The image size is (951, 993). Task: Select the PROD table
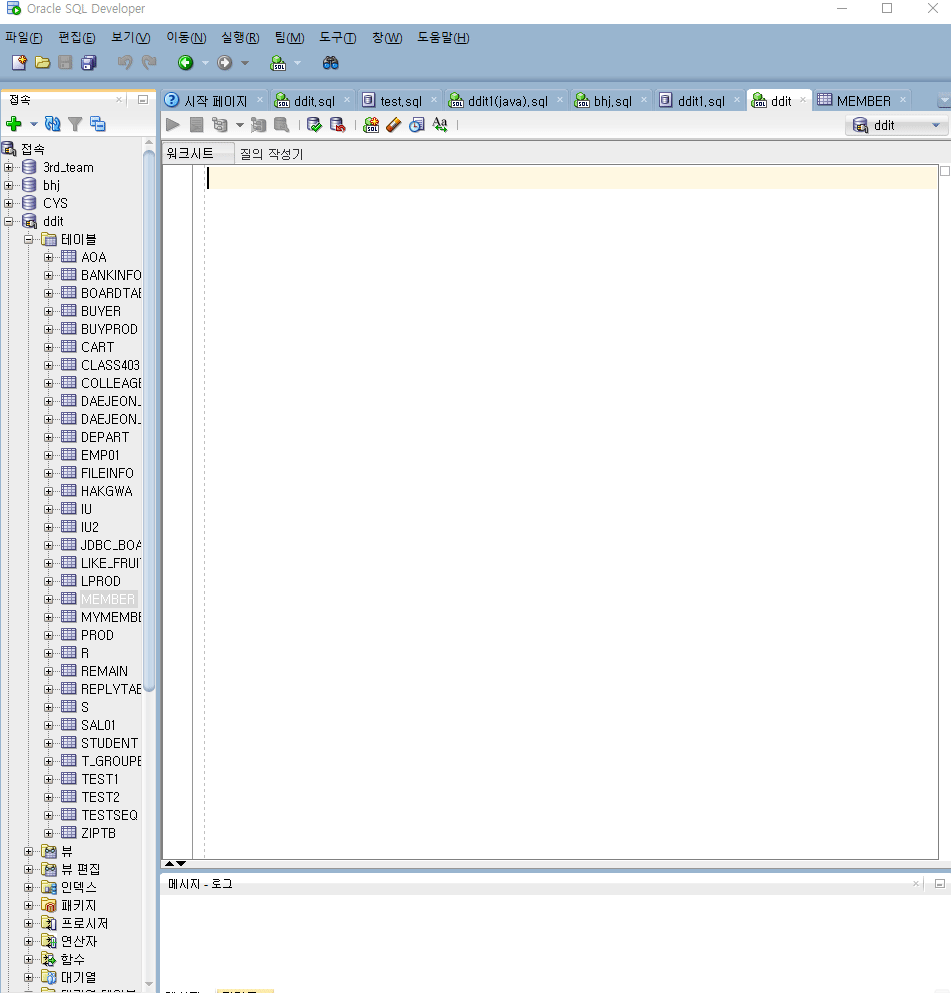[x=97, y=635]
